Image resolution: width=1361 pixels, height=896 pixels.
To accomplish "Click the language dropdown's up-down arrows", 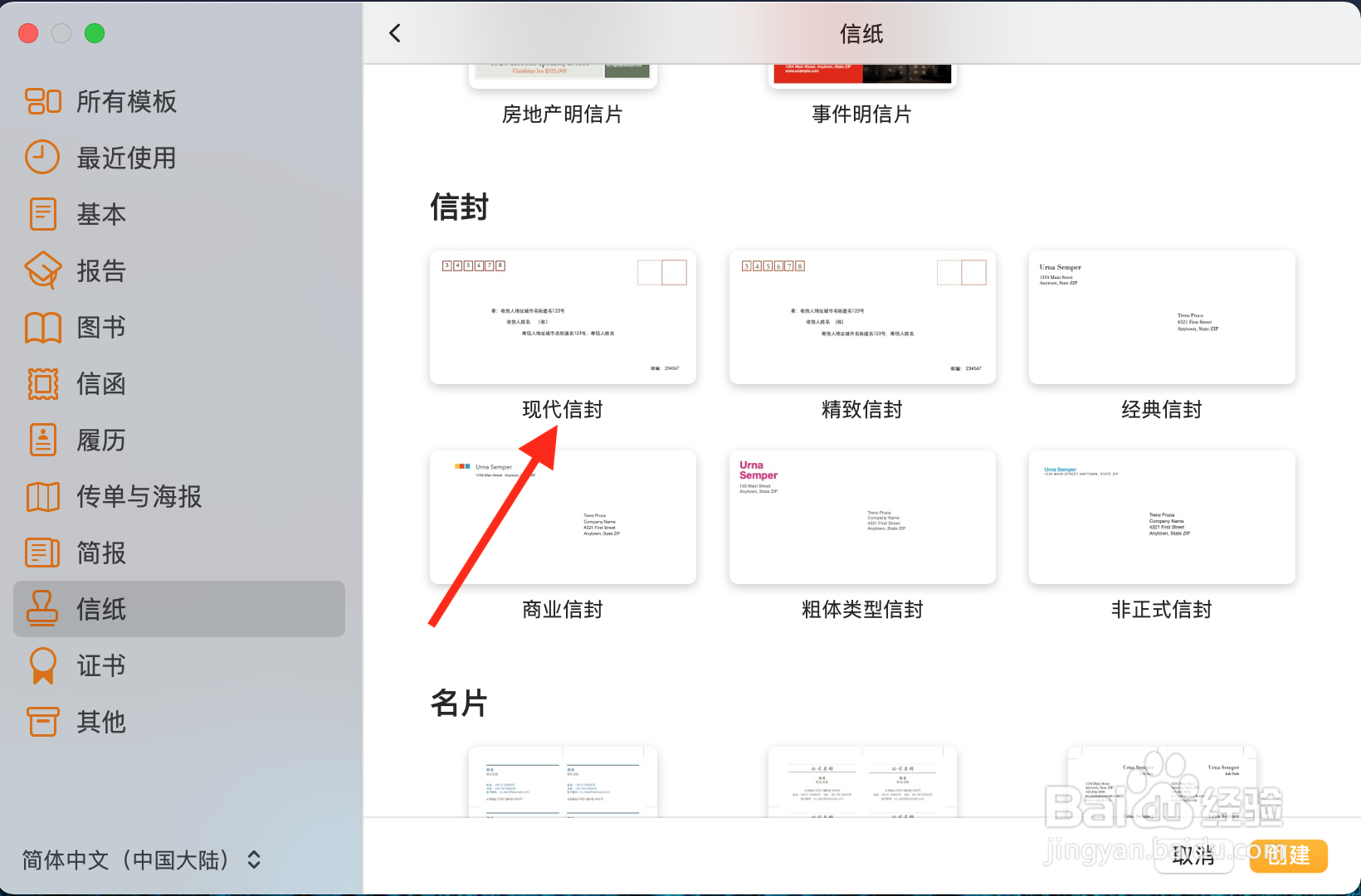I will 252,860.
